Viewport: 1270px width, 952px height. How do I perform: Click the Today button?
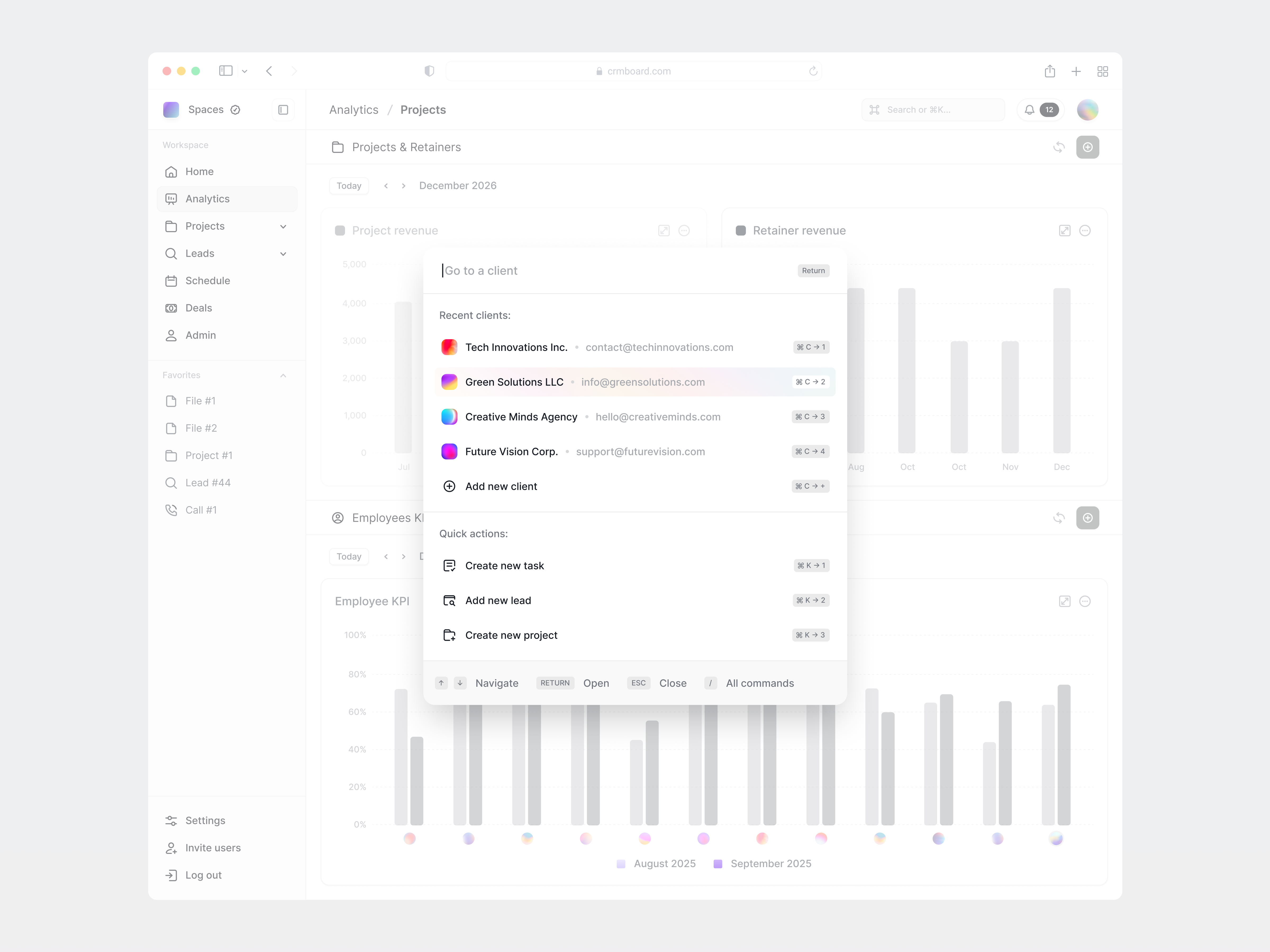coord(348,185)
